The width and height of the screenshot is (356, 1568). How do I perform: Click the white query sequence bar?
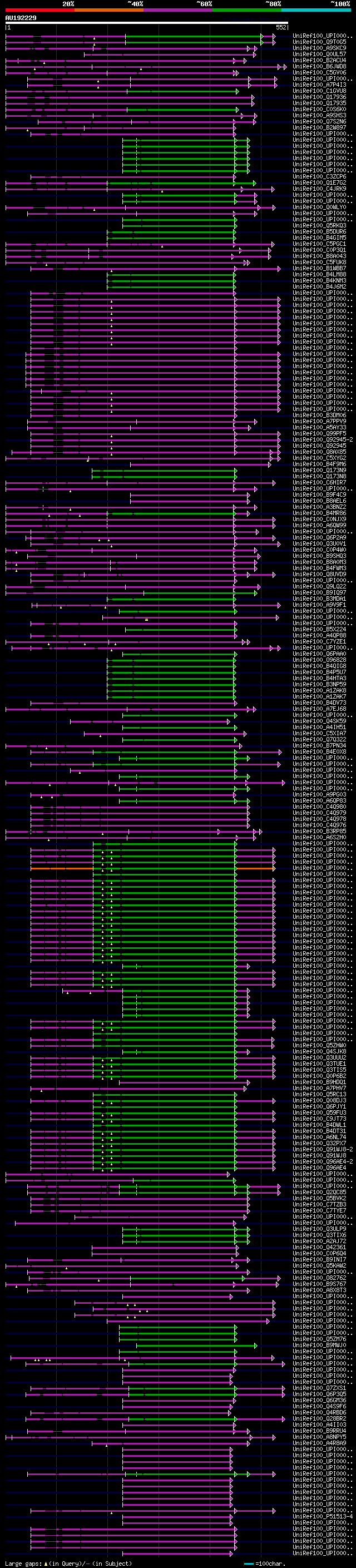147,23
